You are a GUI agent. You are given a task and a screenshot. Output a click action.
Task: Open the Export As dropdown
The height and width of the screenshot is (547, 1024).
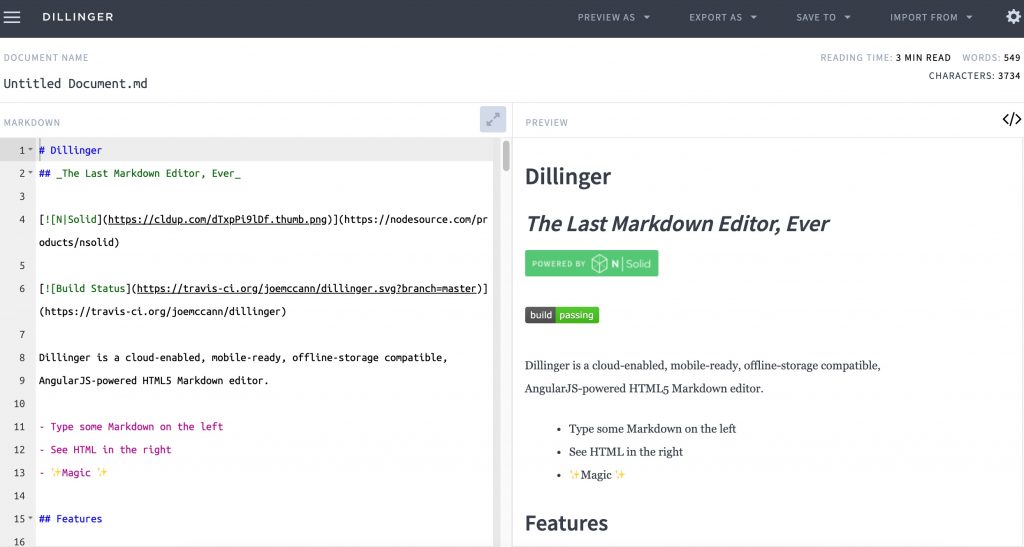722,18
